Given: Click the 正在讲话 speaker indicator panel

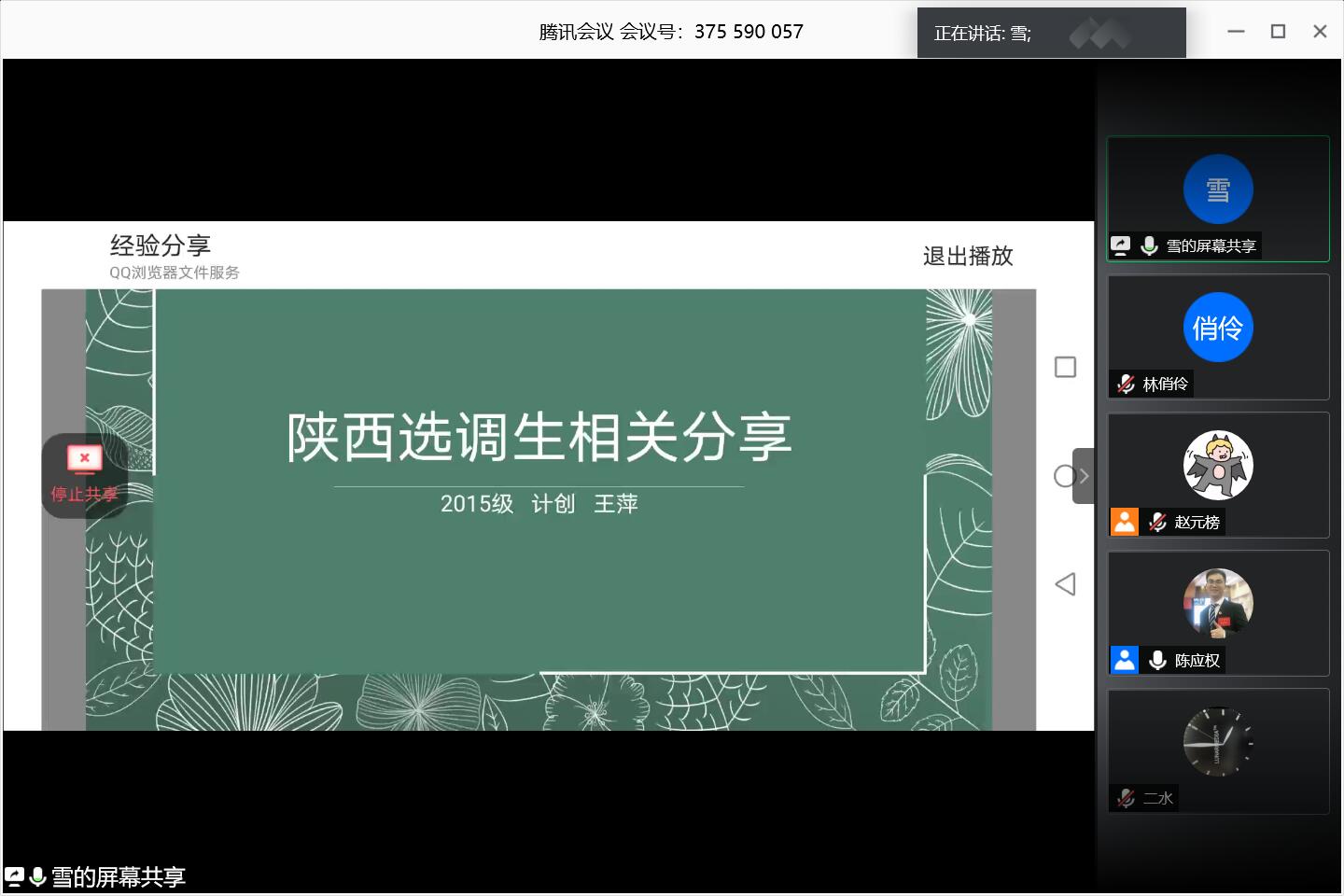Looking at the screenshot, I should pos(1051,34).
